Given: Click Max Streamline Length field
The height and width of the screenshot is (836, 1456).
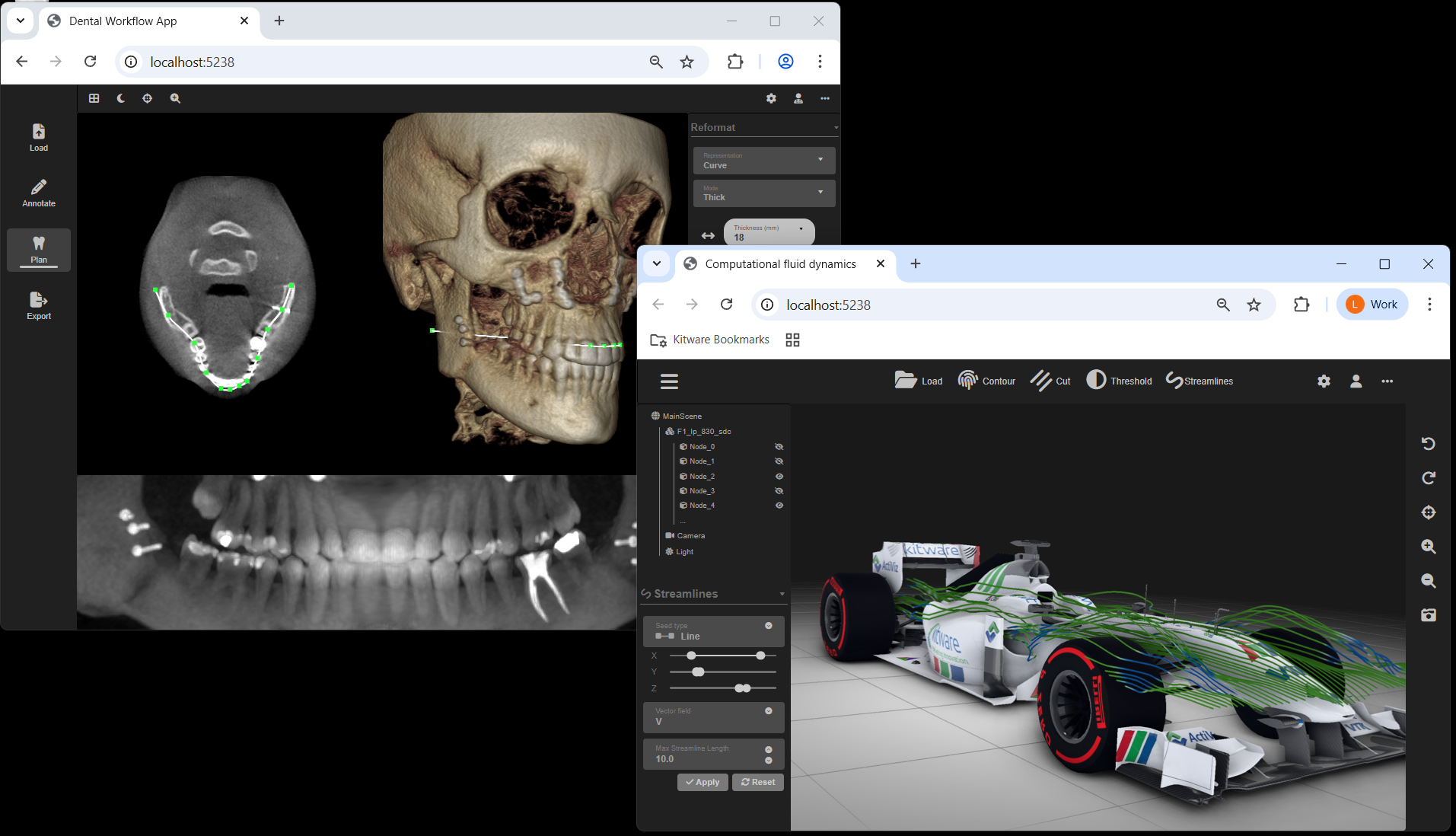Looking at the screenshot, I should click(x=714, y=755).
